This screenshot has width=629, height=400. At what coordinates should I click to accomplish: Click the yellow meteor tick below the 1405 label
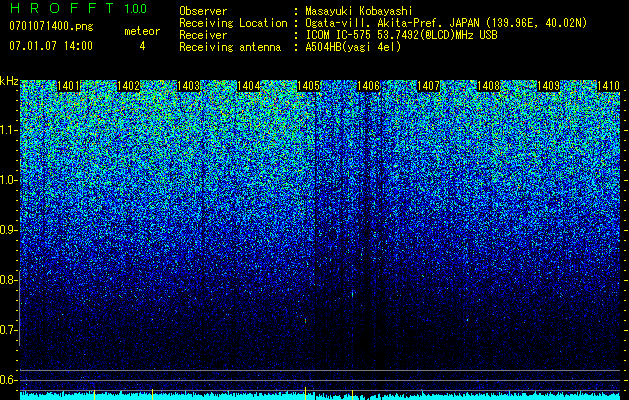click(x=306, y=393)
